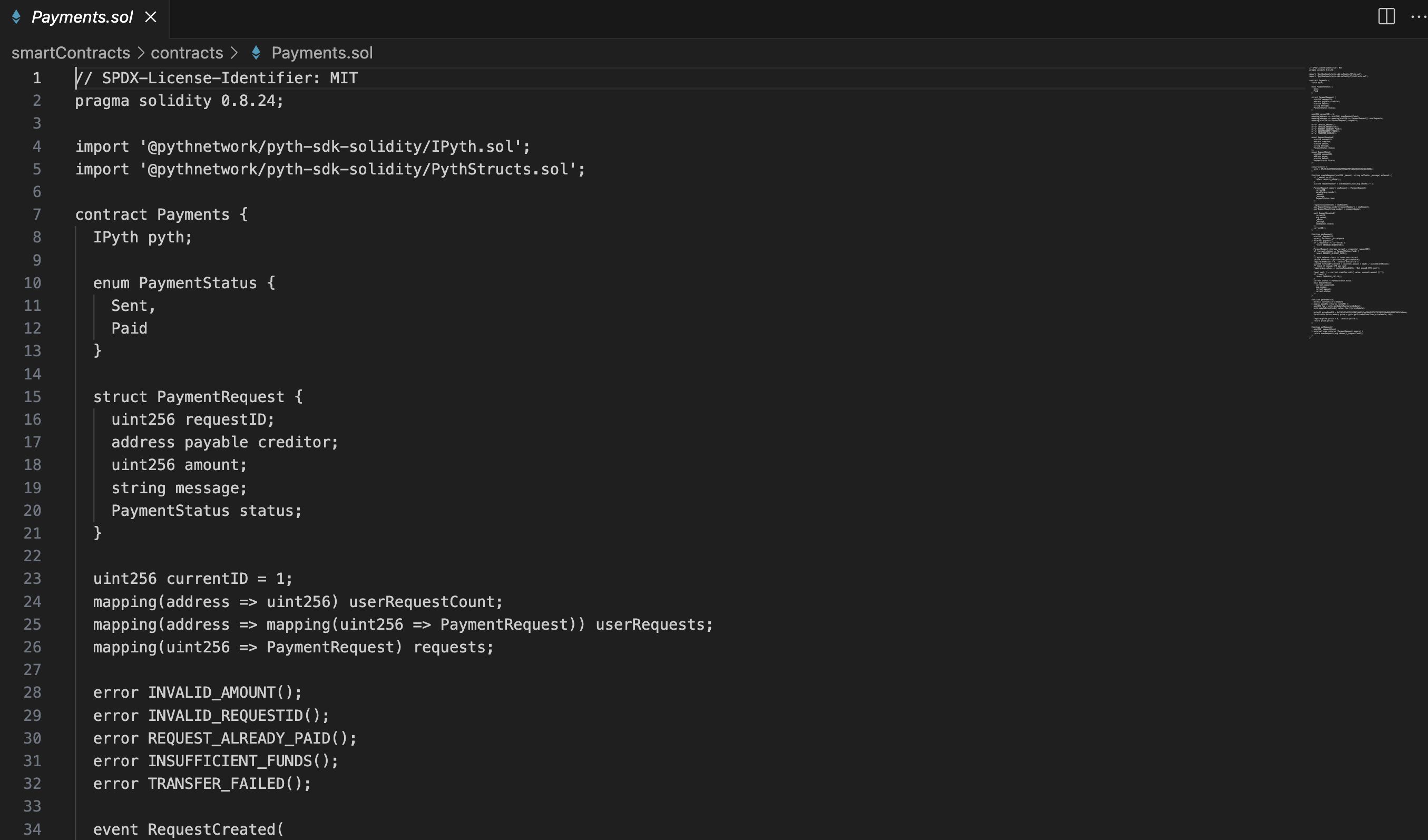The width and height of the screenshot is (1428, 840).
Task: Open the smartContracts breadcrumb
Action: coord(71,53)
